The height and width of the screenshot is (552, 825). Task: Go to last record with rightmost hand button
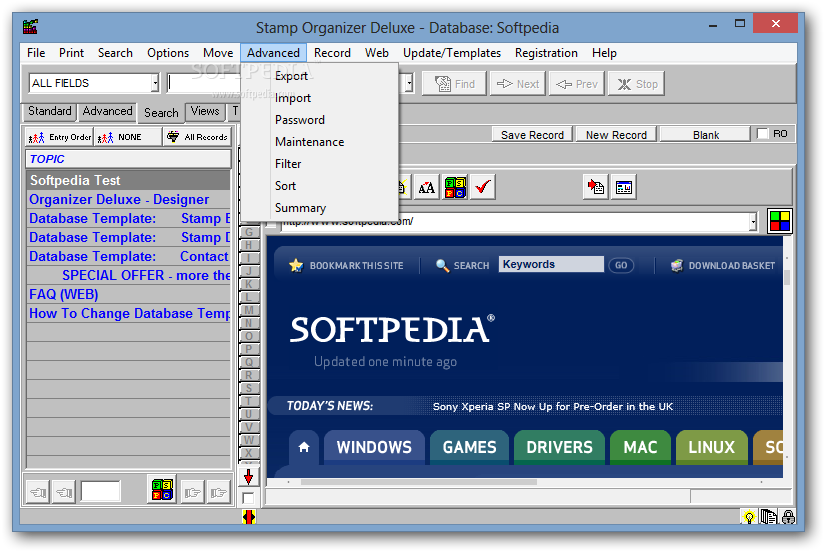coord(219,493)
